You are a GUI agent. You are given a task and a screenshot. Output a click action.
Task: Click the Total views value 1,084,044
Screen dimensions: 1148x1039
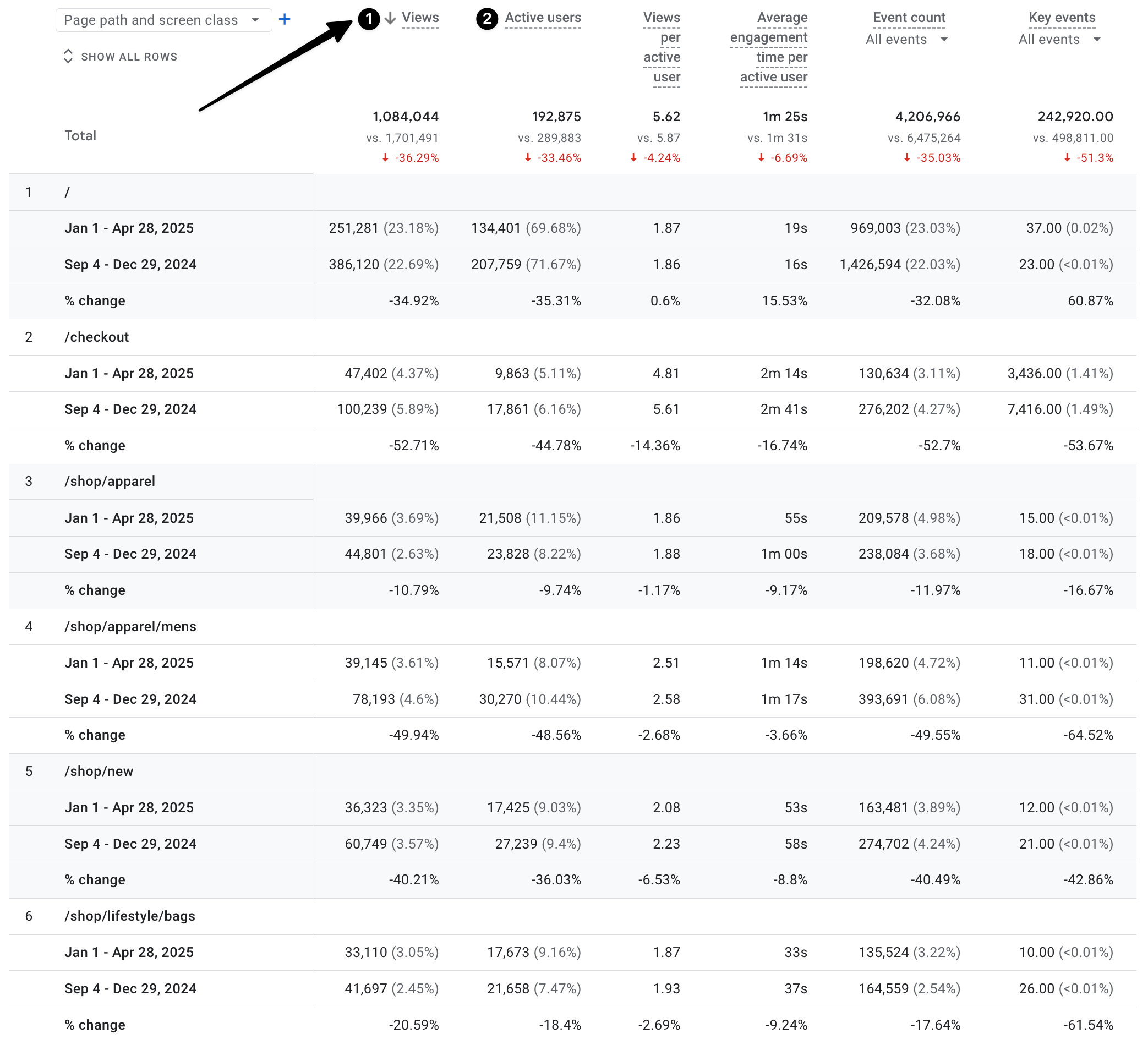pos(406,117)
